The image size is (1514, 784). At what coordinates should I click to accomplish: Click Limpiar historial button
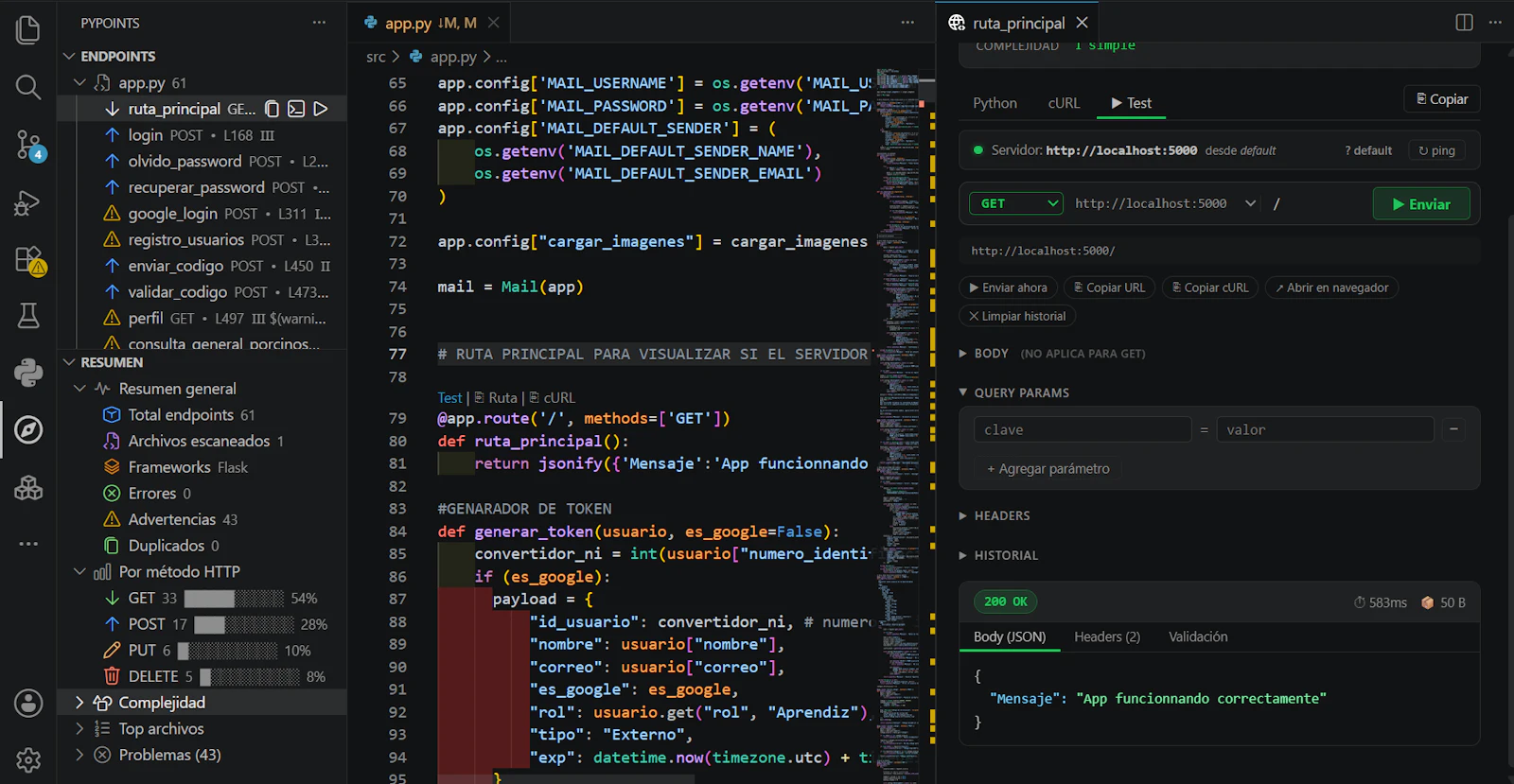coord(1017,316)
